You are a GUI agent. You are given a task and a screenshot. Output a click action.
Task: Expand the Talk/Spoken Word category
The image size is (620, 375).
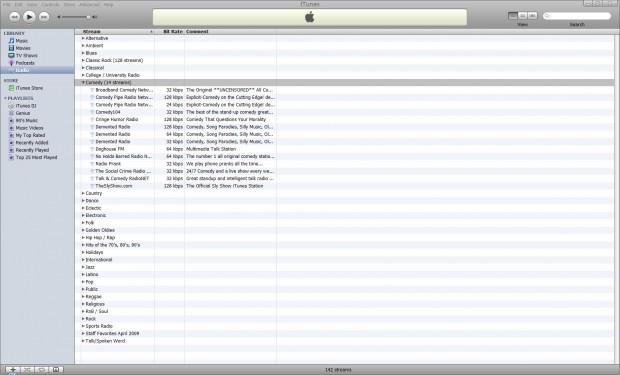coord(83,341)
